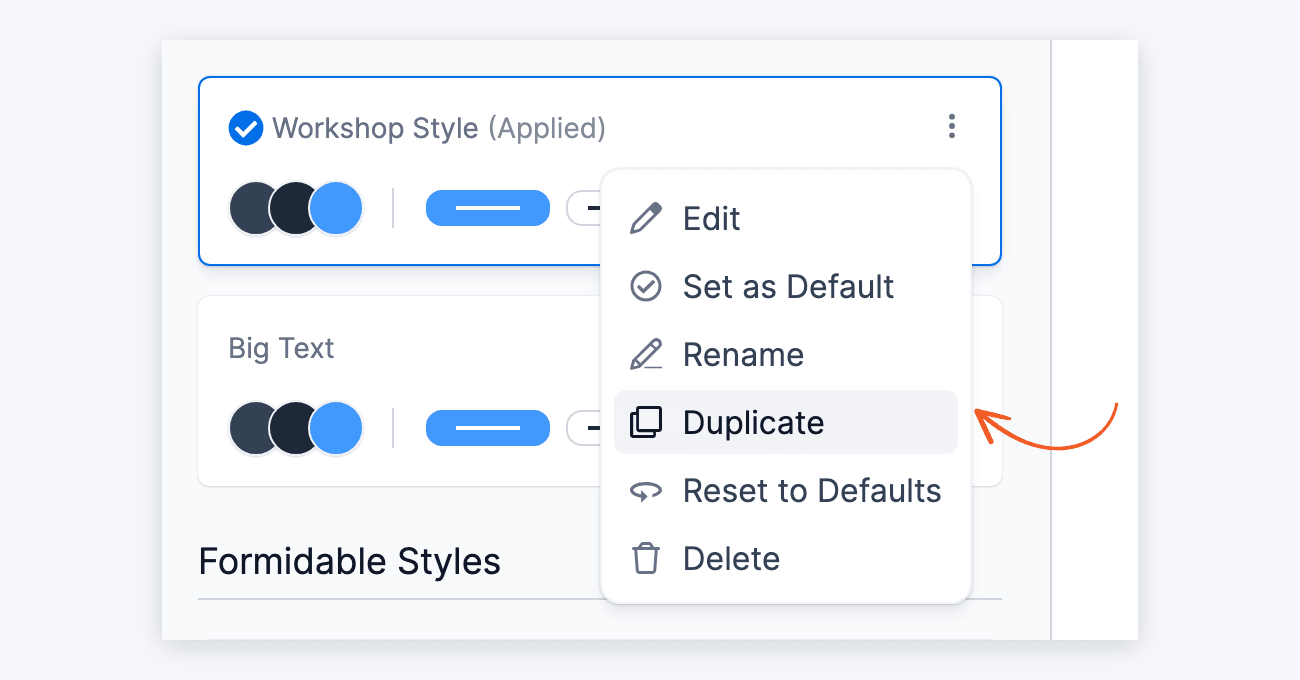The height and width of the screenshot is (680, 1300).
Task: Select Set as Default in the menu
Action: [786, 286]
